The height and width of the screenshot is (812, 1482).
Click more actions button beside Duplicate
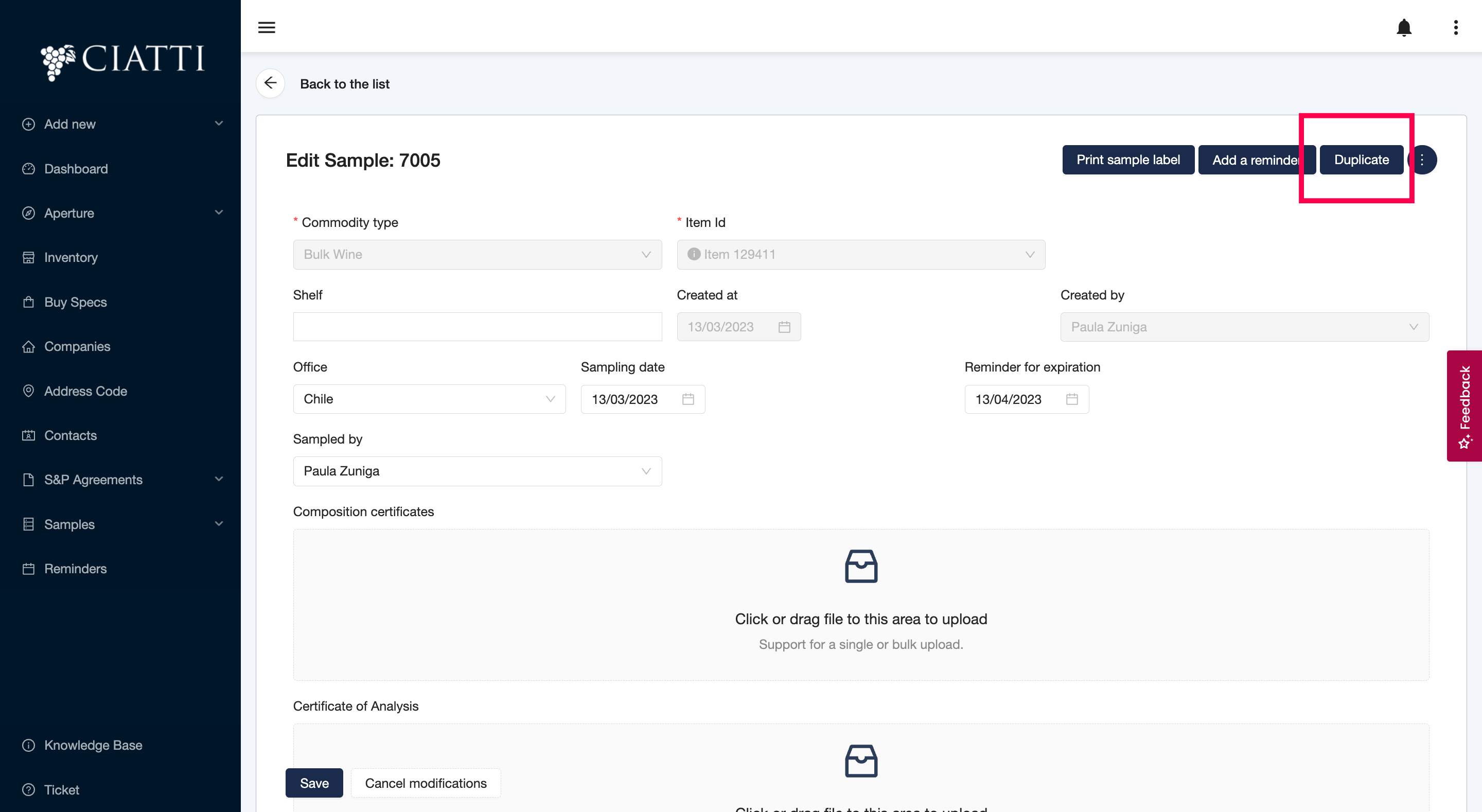pyautogui.click(x=1423, y=160)
